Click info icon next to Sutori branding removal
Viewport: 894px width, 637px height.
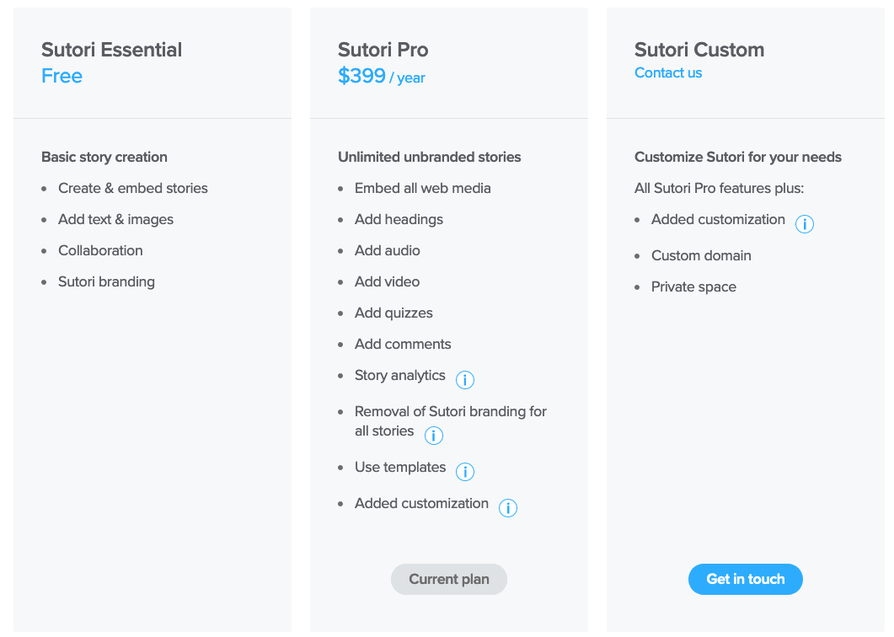pyautogui.click(x=433, y=436)
